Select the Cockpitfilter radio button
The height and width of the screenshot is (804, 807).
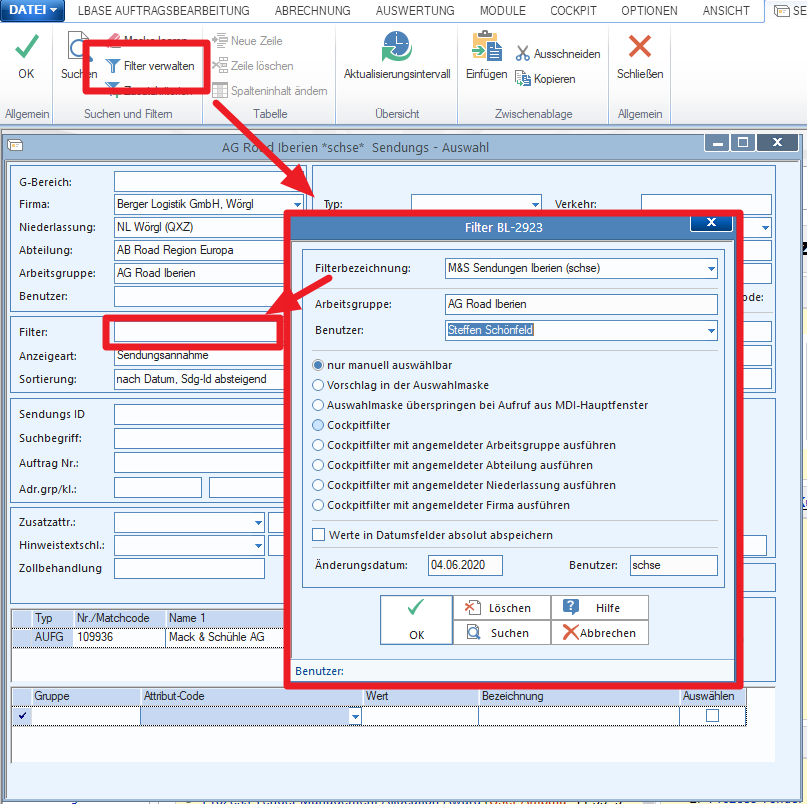pyautogui.click(x=318, y=425)
